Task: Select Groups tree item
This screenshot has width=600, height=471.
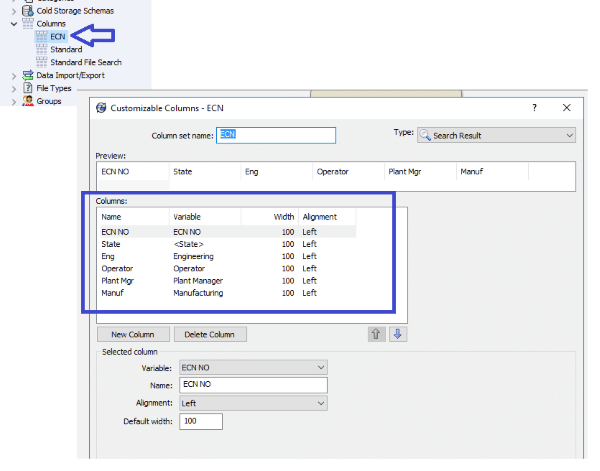Action: pos(49,101)
